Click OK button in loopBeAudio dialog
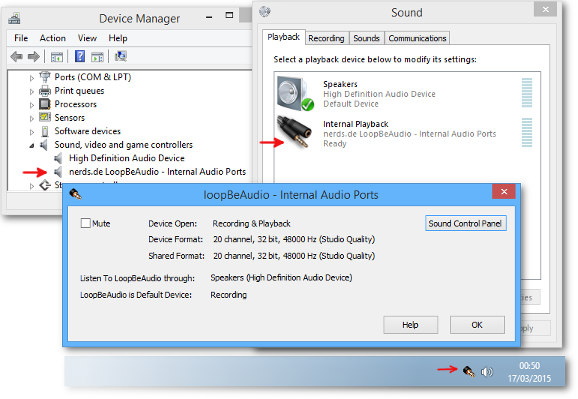Viewport: 578px width, 399px height. pos(477,325)
